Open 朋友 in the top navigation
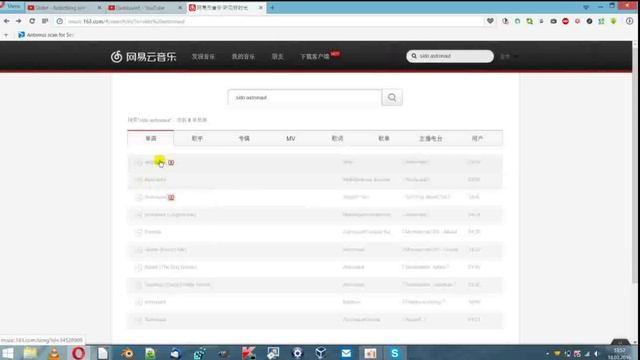 (x=278, y=56)
